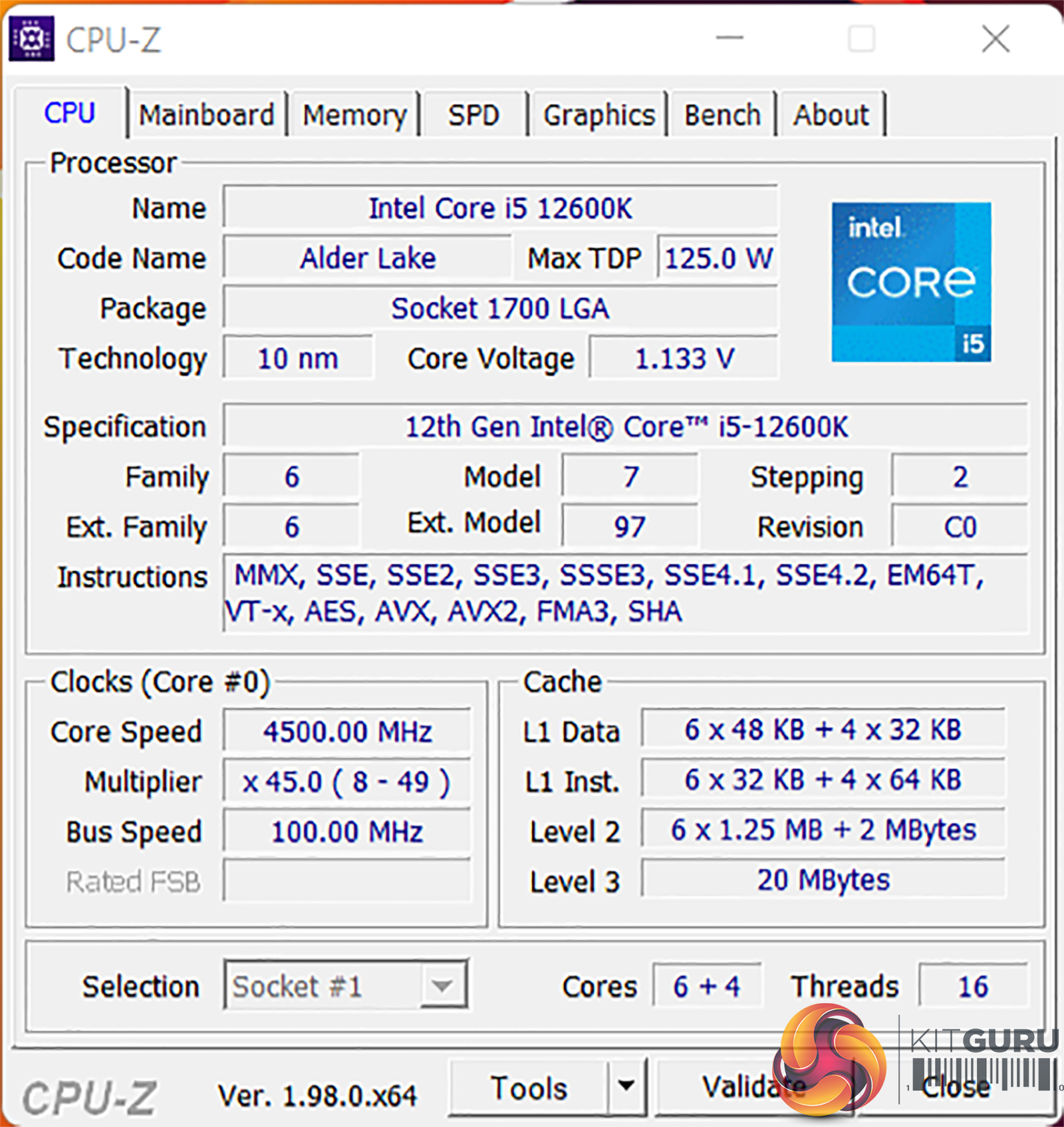The image size is (1064, 1127).
Task: Click the Validate button
Action: pos(754,1087)
